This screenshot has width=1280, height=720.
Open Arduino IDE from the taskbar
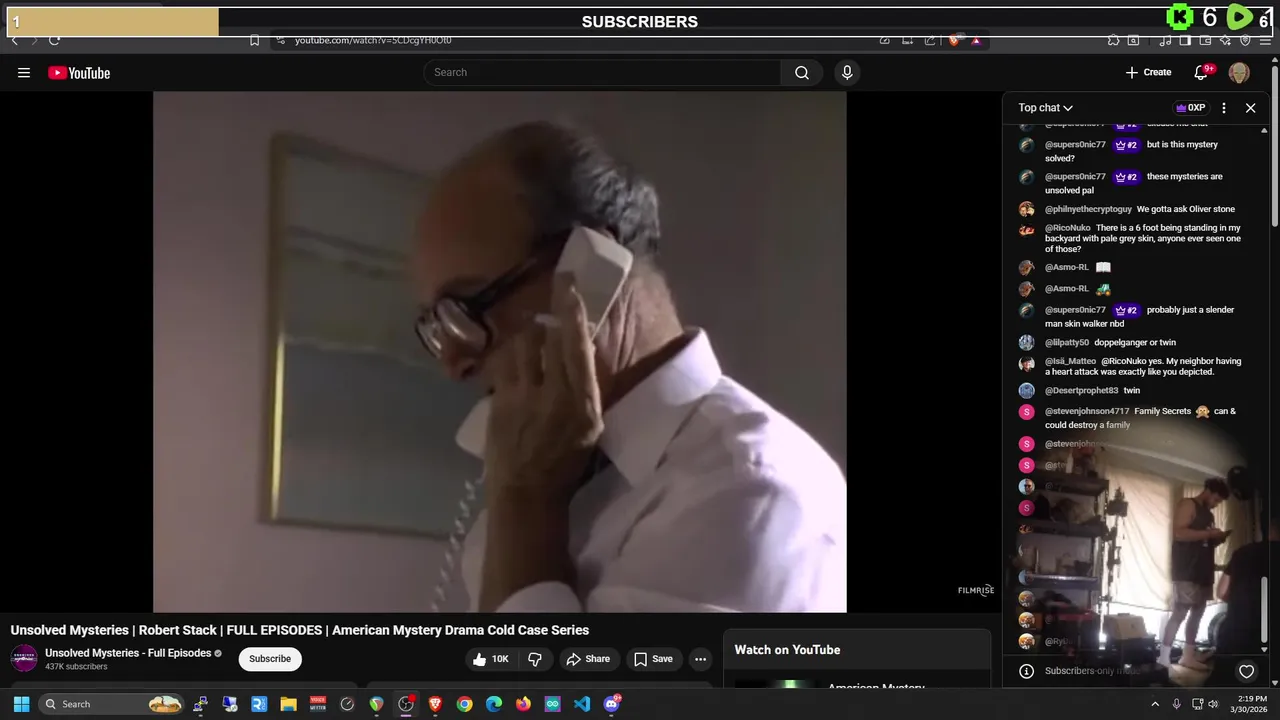(553, 704)
